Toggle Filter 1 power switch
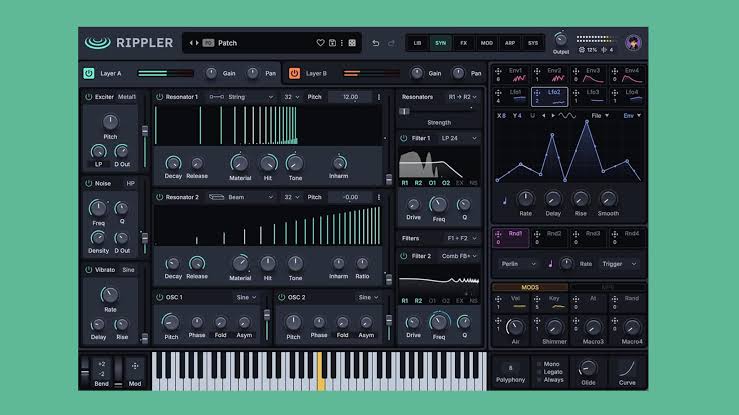 point(403,138)
